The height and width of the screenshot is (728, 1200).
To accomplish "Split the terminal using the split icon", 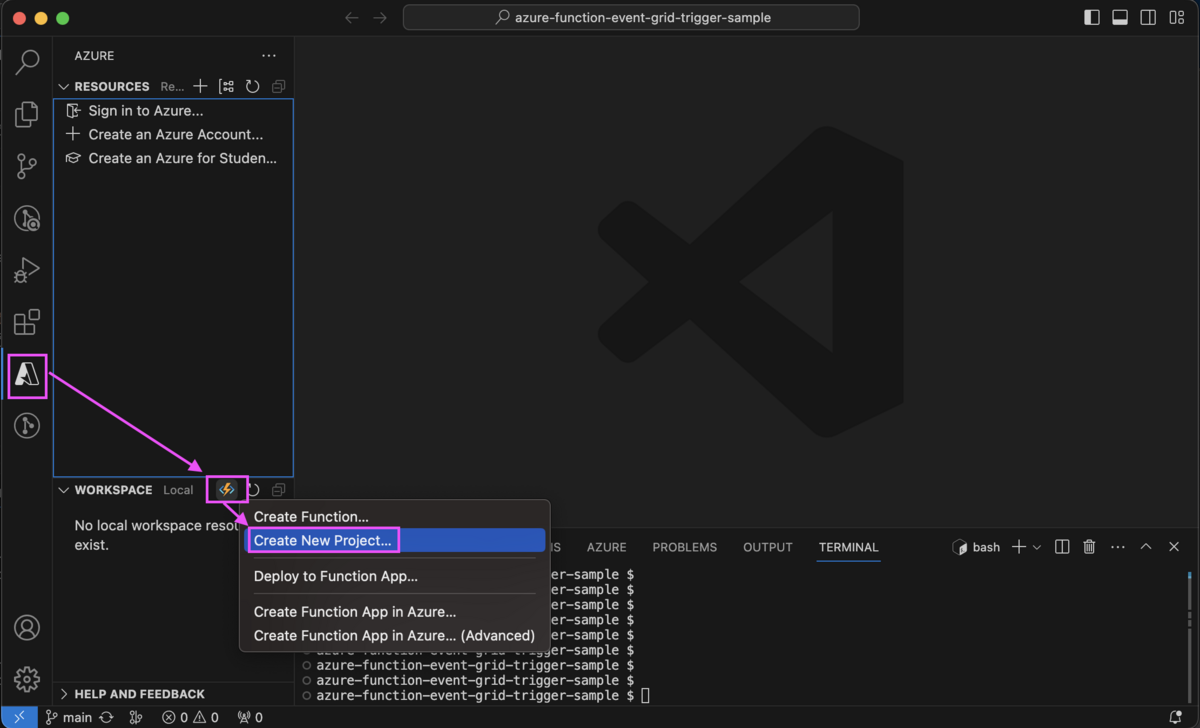I will pos(1061,547).
